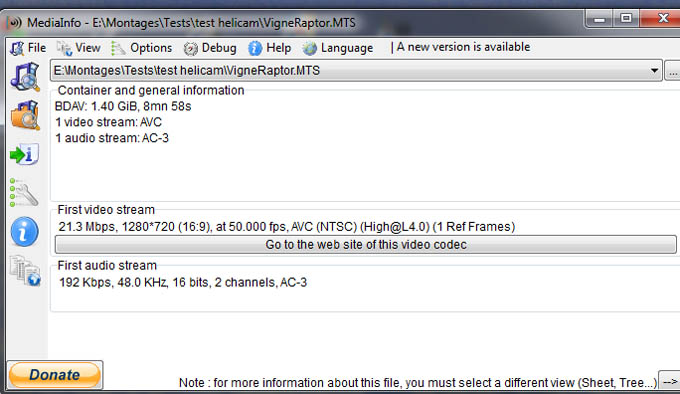The width and height of the screenshot is (680, 394).
Task: Select the open folder sidebar icon
Action: [25, 115]
